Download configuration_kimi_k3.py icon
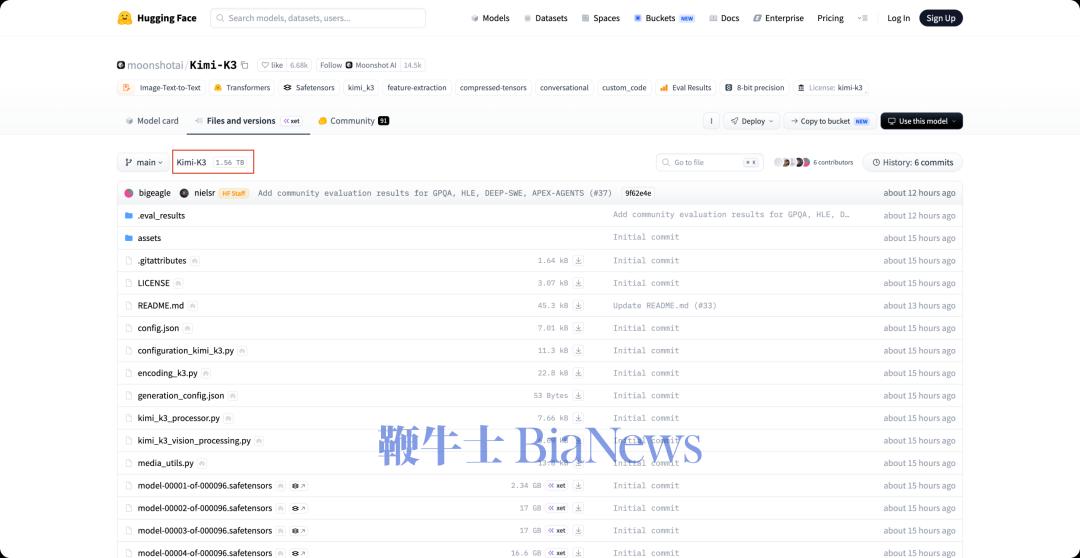The width and height of the screenshot is (1080, 558). 579,350
